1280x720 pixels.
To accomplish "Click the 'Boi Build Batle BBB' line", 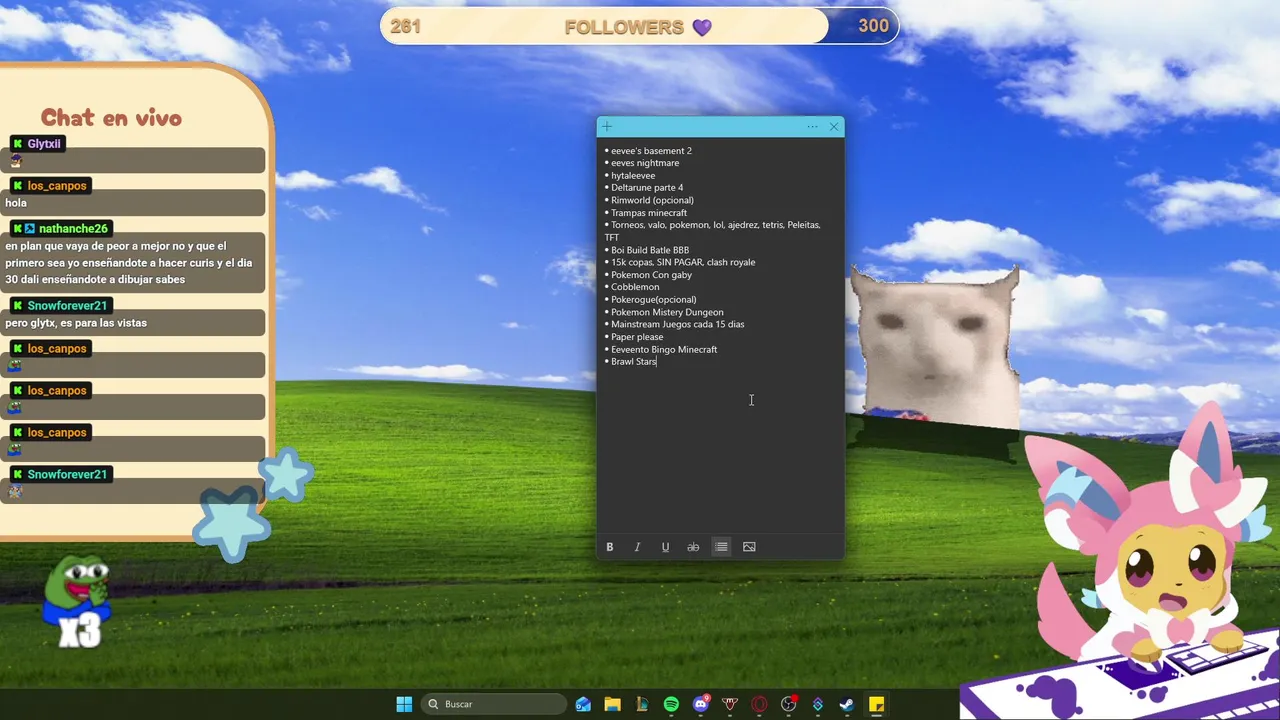I will pos(650,250).
